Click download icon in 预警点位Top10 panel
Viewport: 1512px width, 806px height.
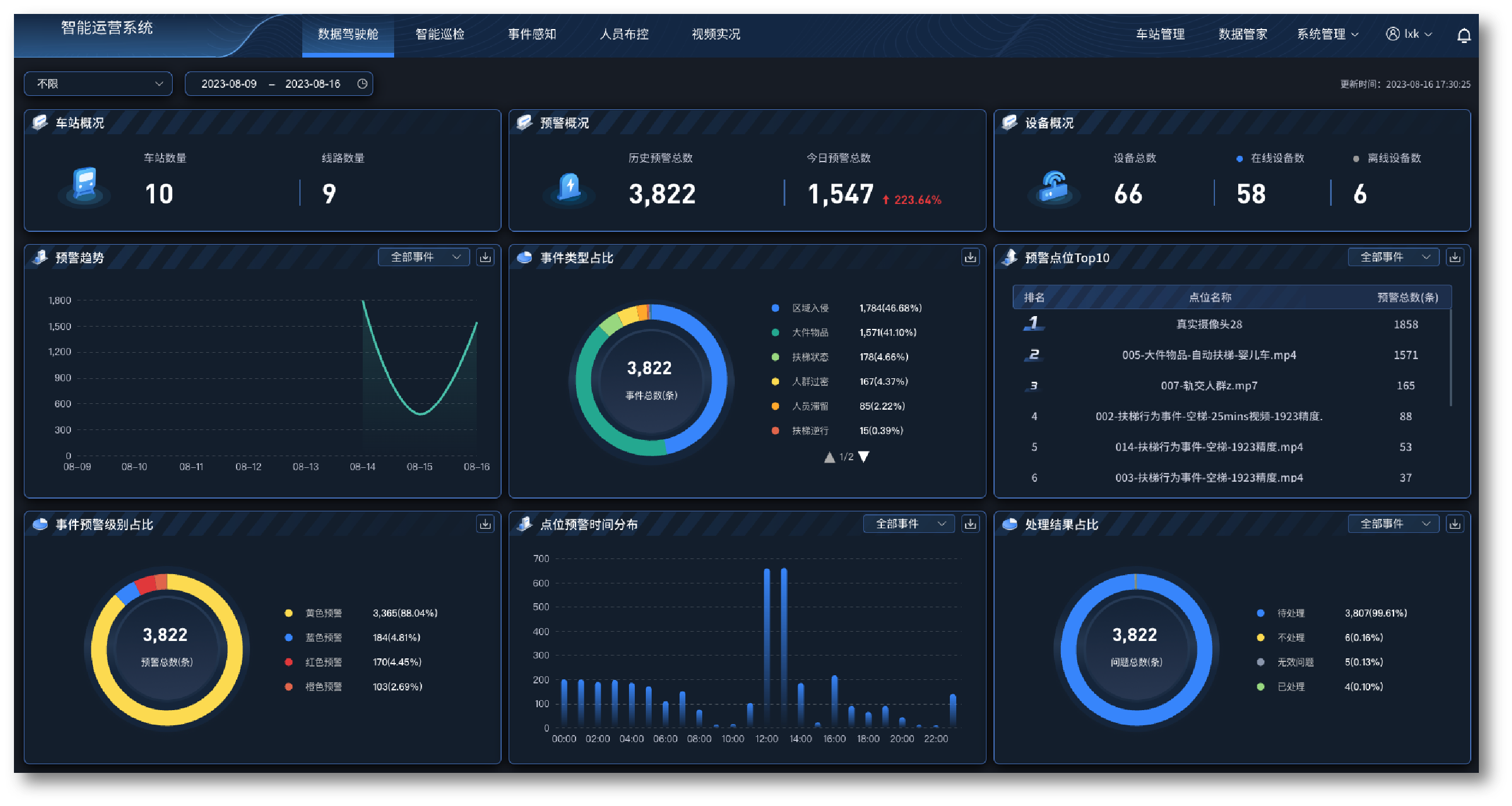(1454, 257)
